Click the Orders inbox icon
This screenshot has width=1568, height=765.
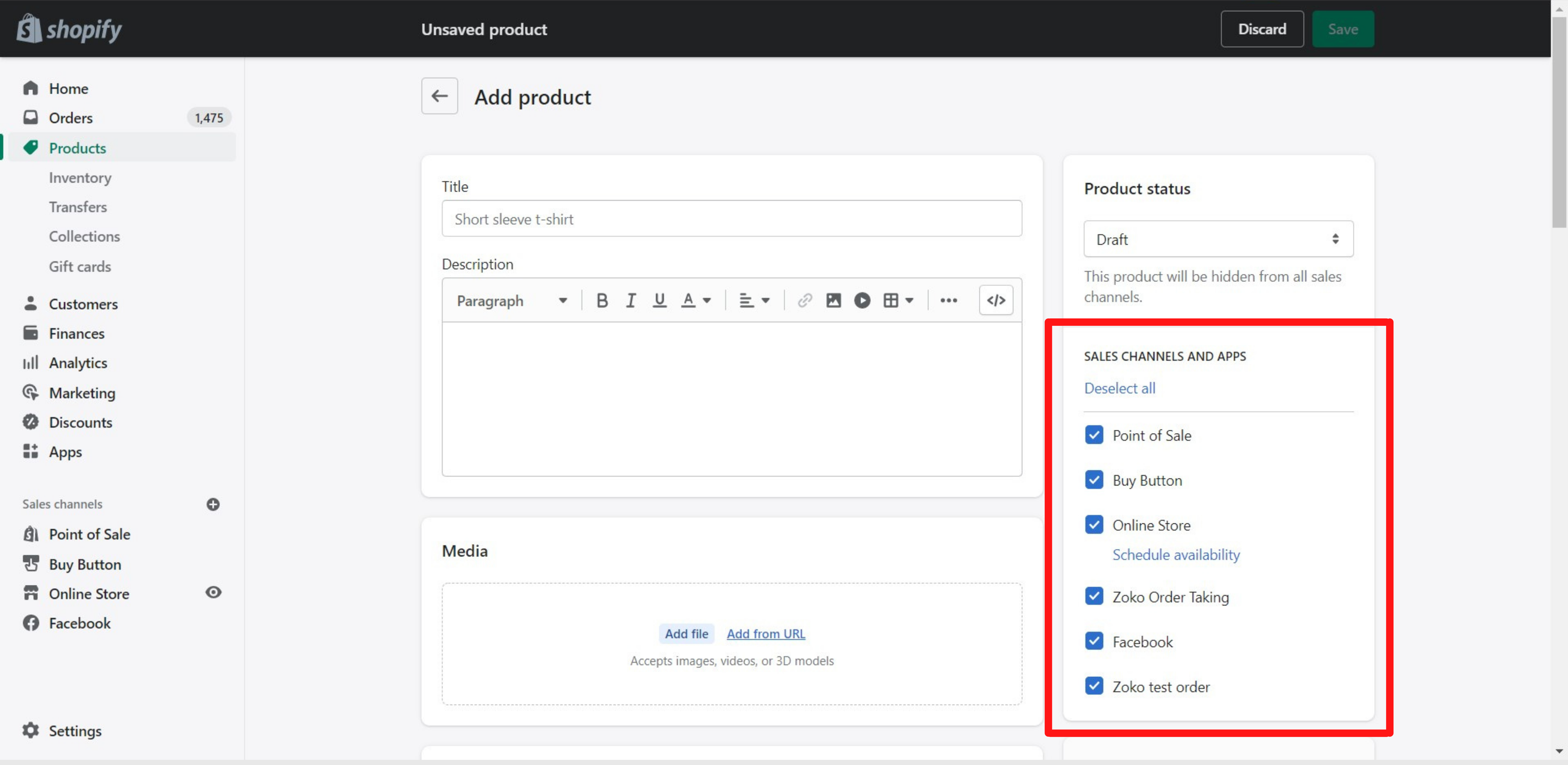(x=30, y=117)
